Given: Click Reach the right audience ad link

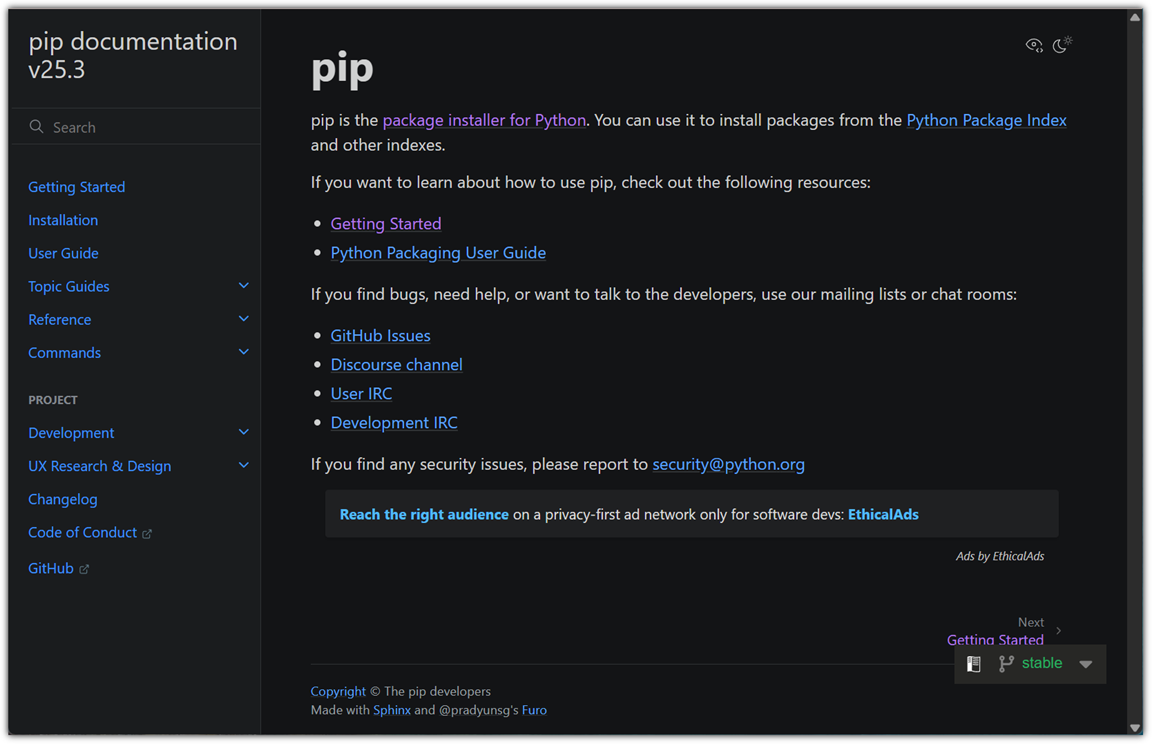Looking at the screenshot, I should (424, 514).
